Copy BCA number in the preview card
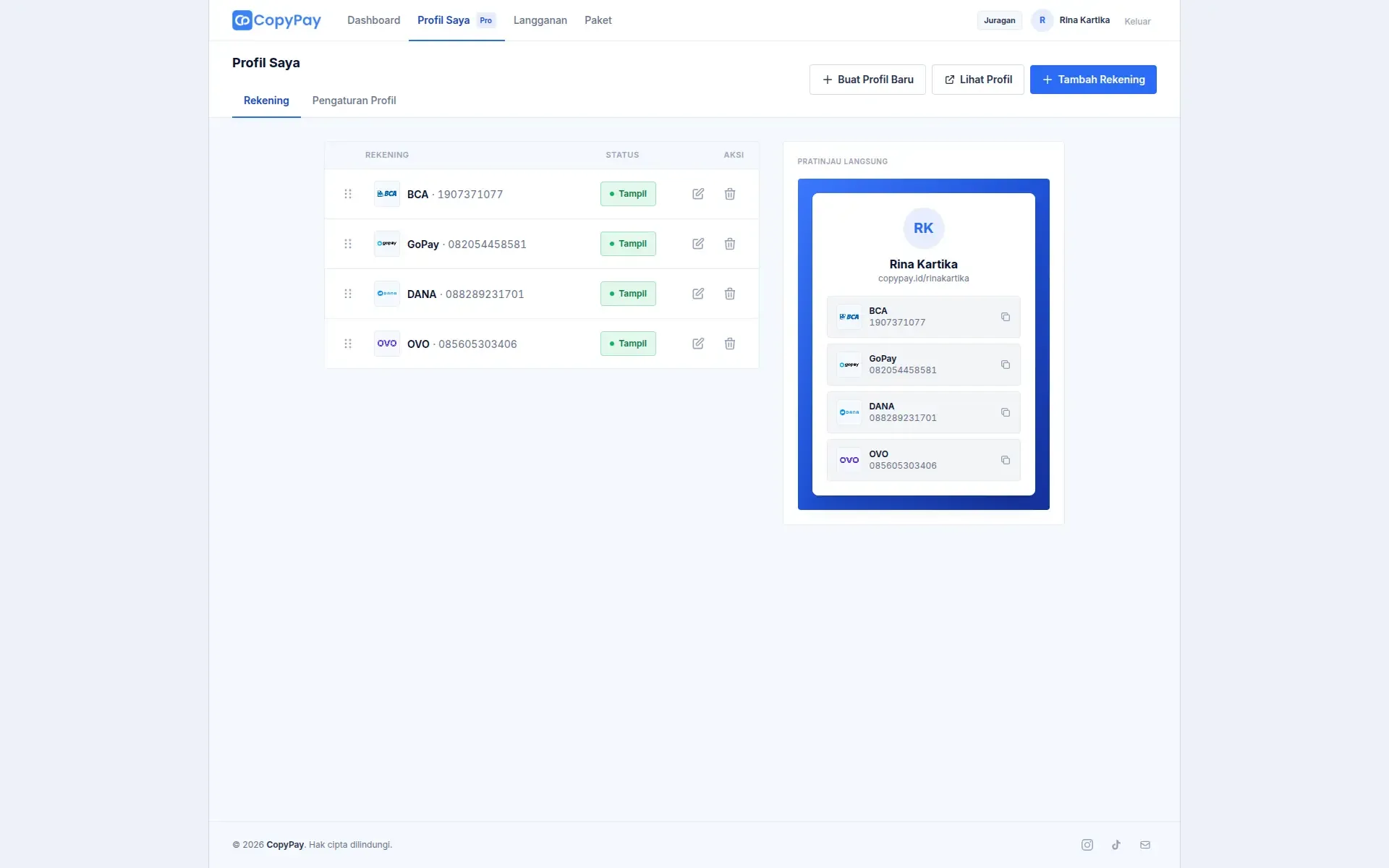 click(1006, 317)
